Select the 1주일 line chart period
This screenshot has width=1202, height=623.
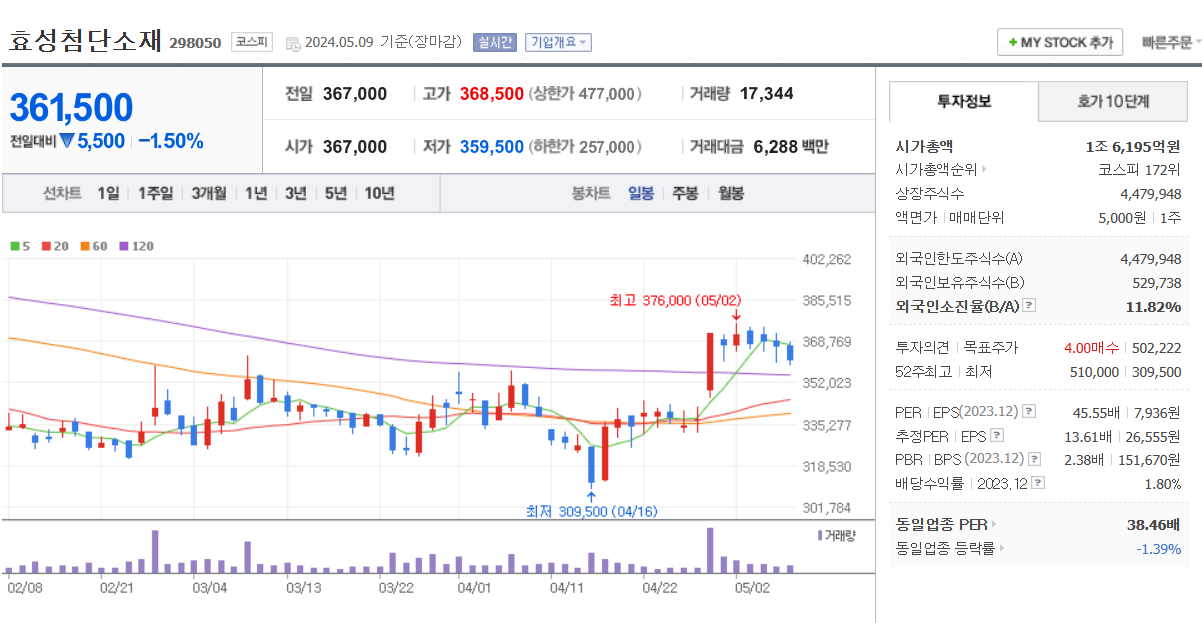pyautogui.click(x=155, y=193)
